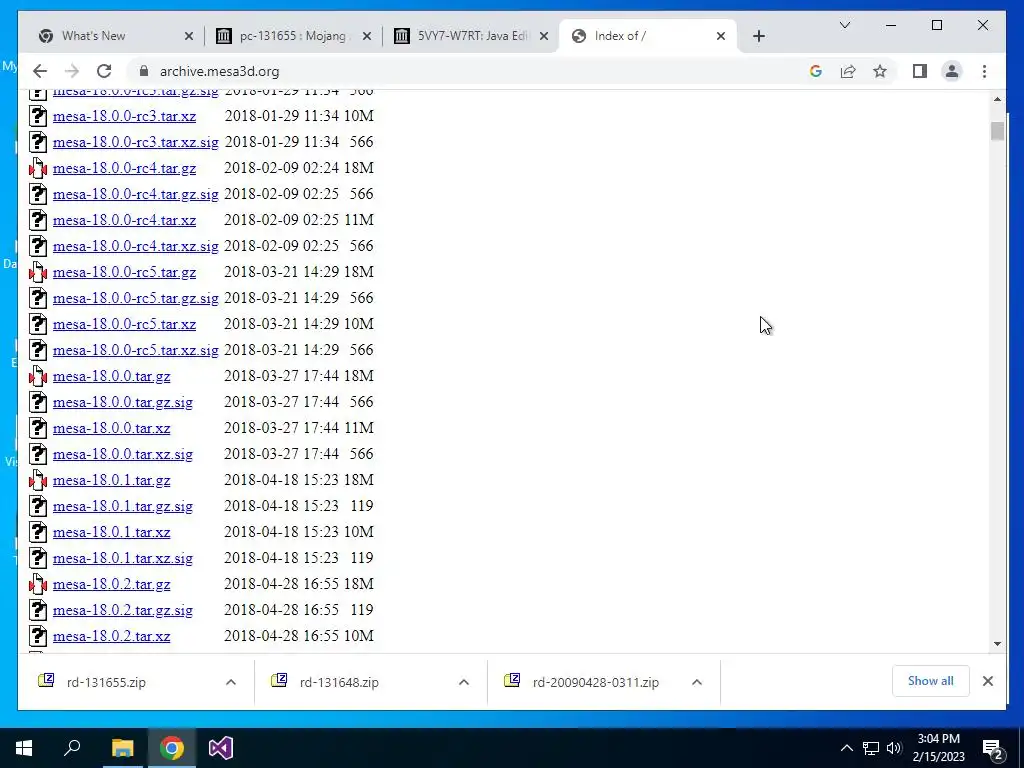Close the What's New tab
Screen dimensions: 1024x768
(189, 36)
